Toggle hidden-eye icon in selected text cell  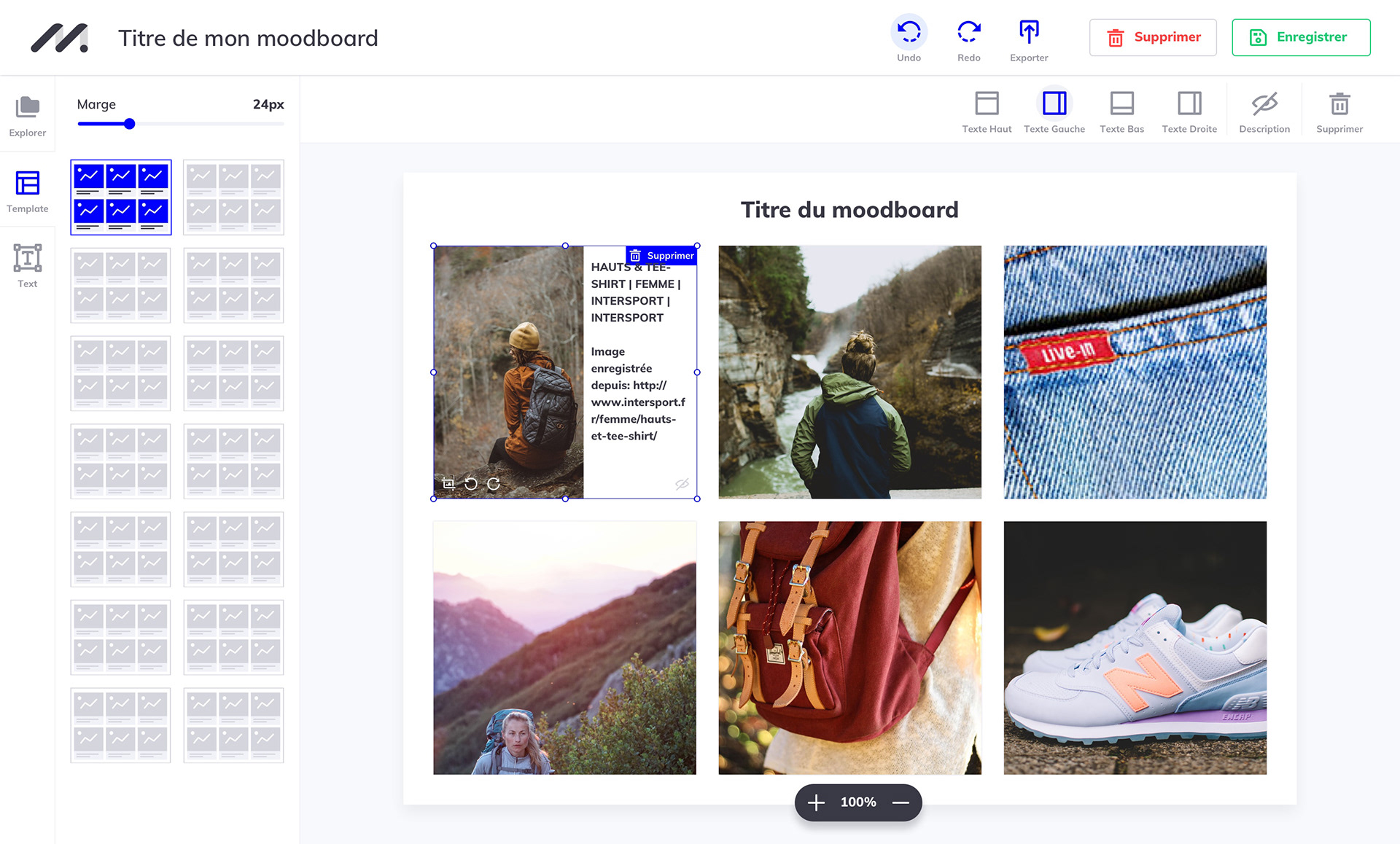[x=682, y=484]
